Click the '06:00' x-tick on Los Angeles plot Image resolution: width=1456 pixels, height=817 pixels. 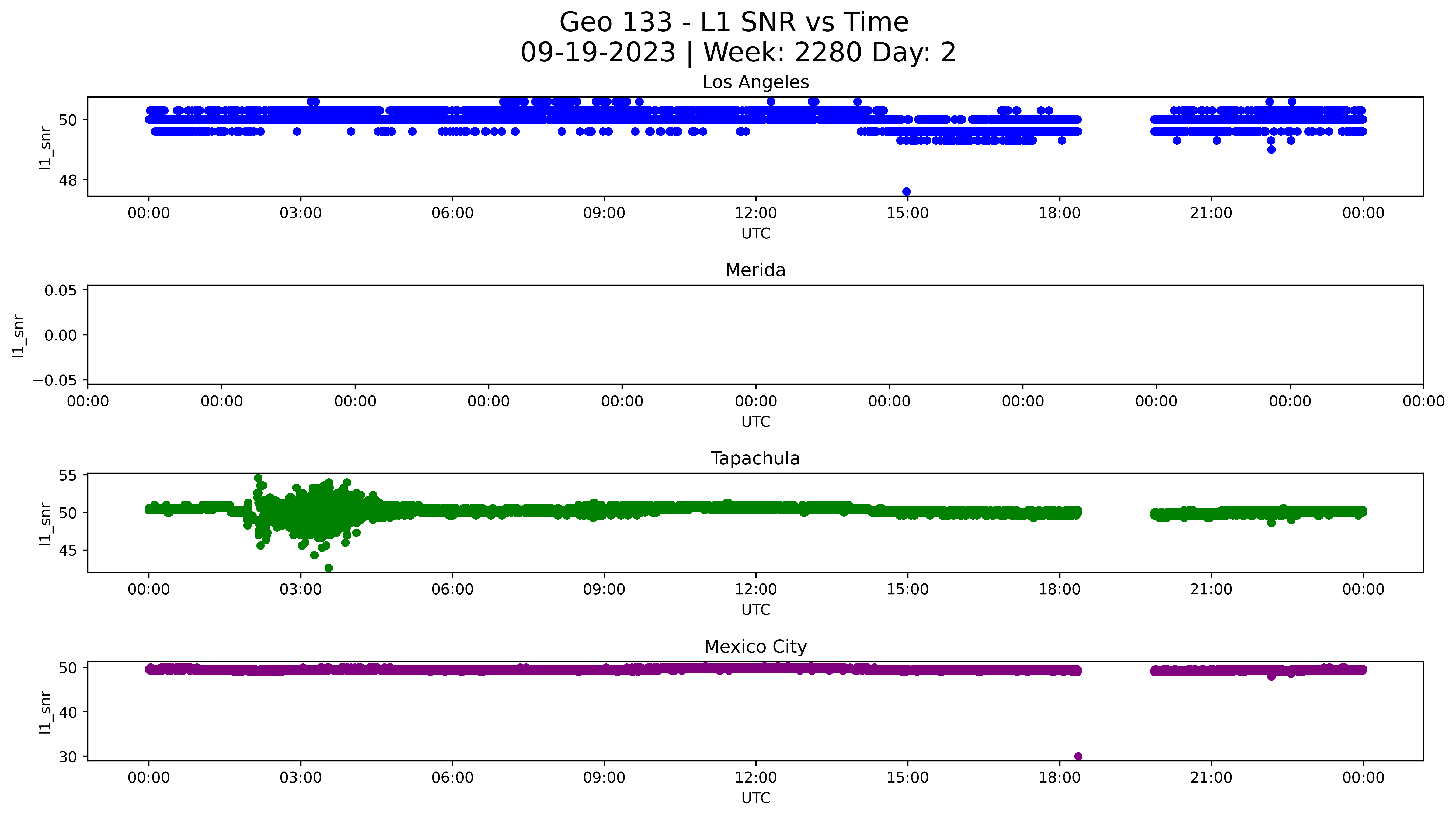click(452, 213)
